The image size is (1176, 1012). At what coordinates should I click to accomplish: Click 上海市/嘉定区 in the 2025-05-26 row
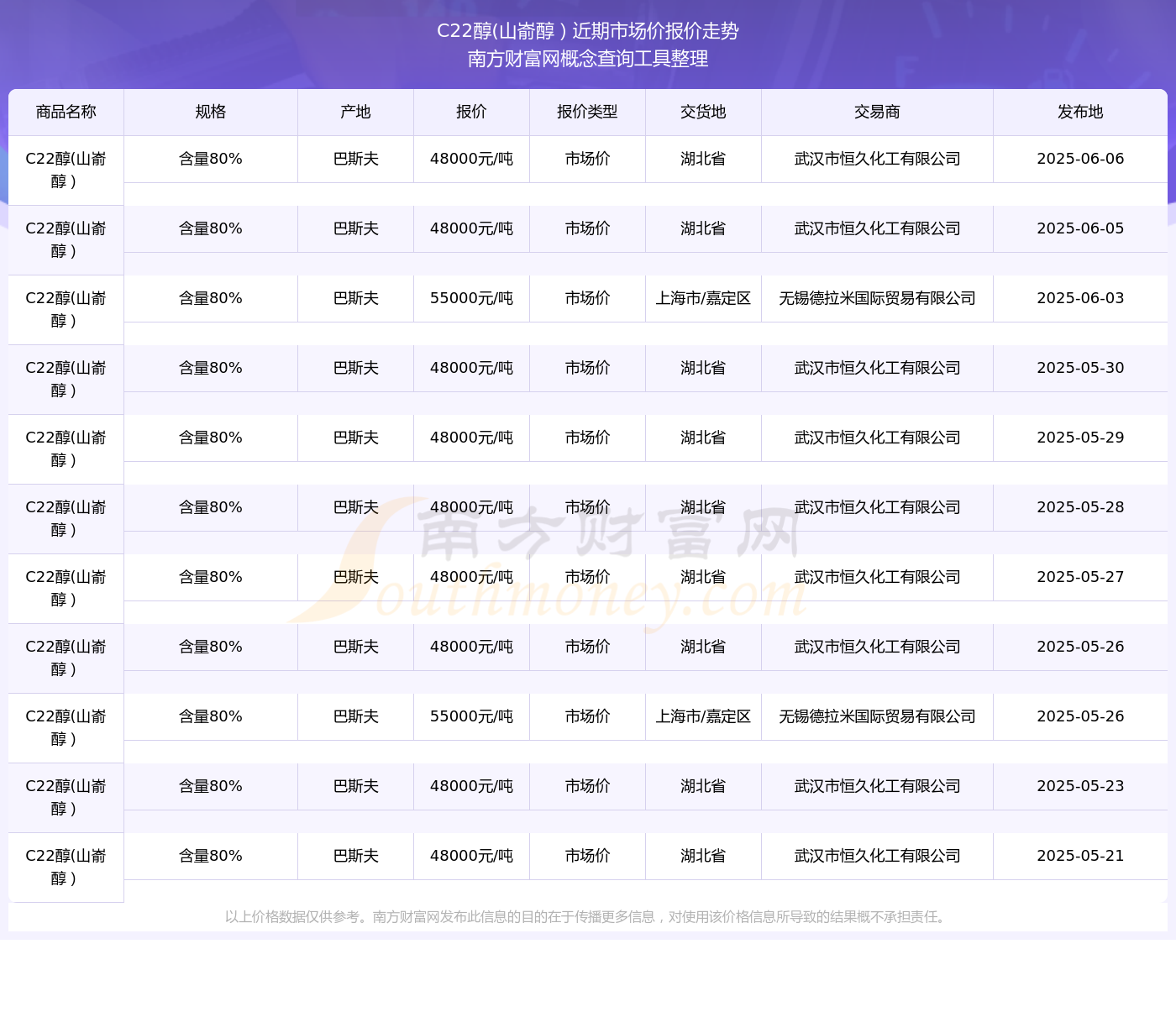pos(703,716)
